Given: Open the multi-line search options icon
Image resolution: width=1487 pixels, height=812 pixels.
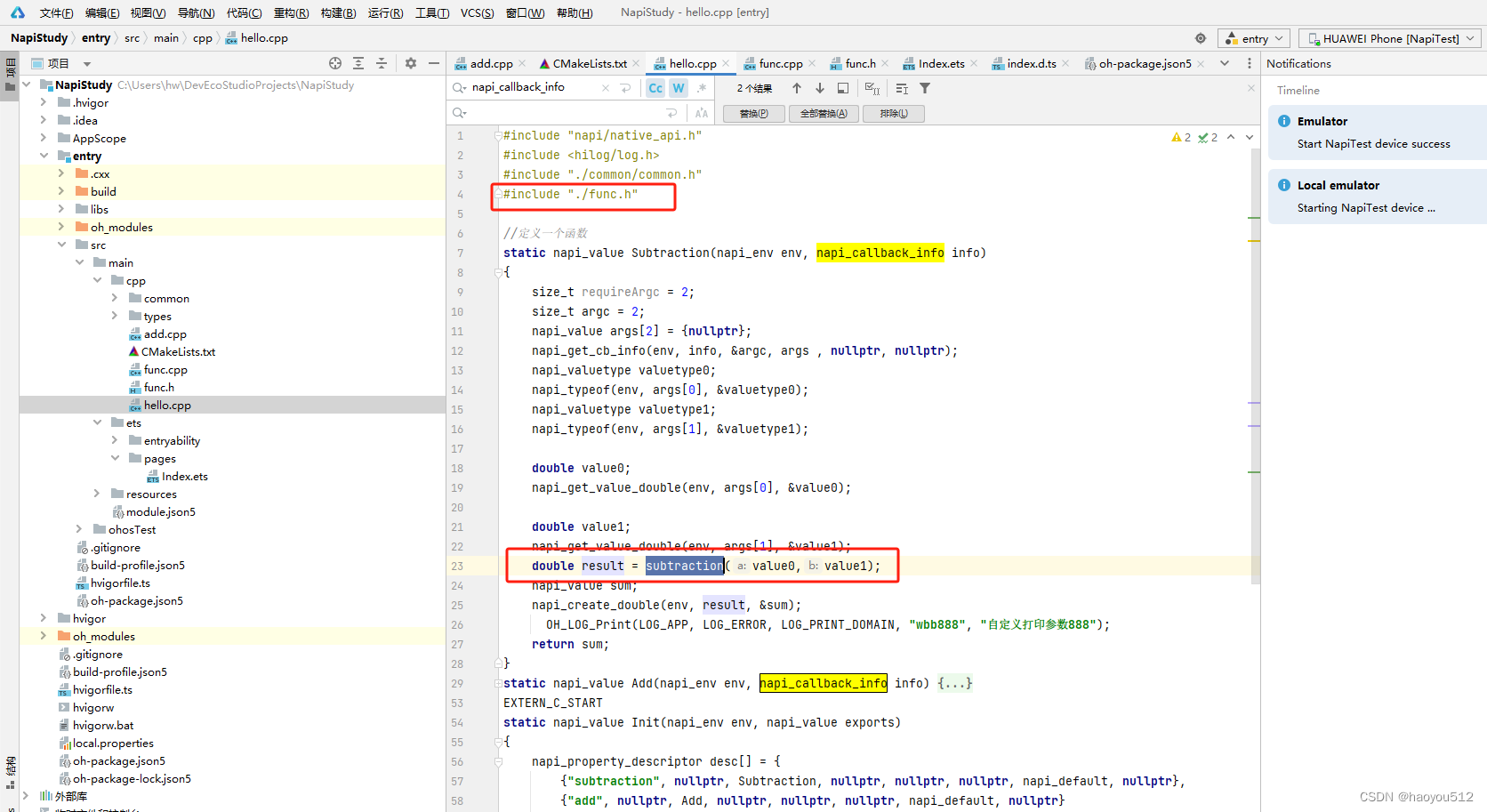Looking at the screenshot, I should click(x=902, y=88).
